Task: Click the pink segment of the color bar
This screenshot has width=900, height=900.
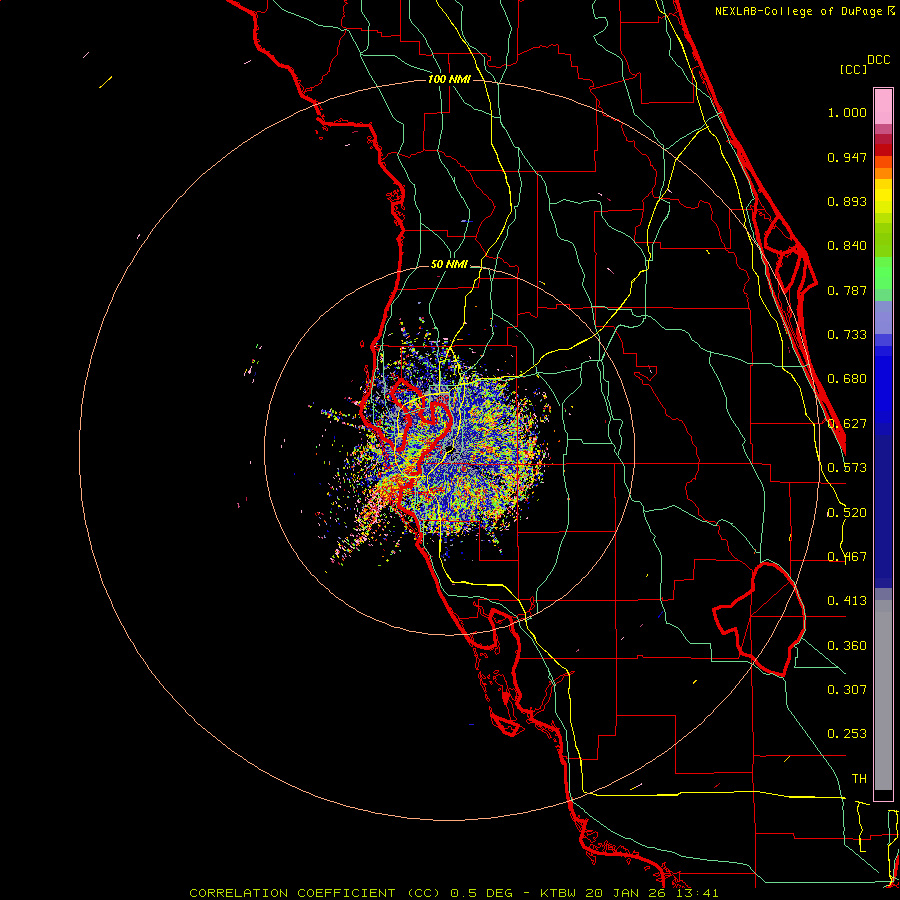Action: [x=883, y=107]
